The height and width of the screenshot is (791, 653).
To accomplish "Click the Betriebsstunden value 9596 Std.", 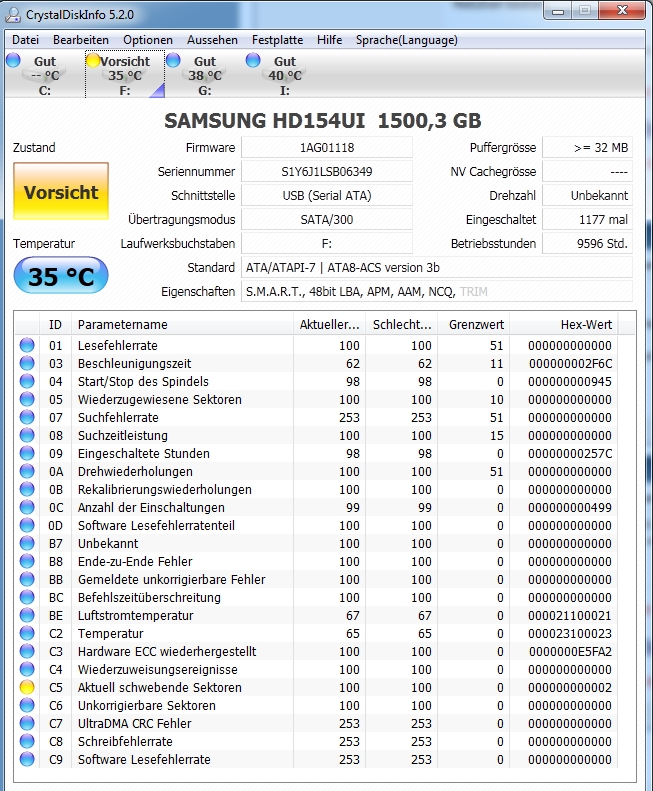I will [587, 244].
